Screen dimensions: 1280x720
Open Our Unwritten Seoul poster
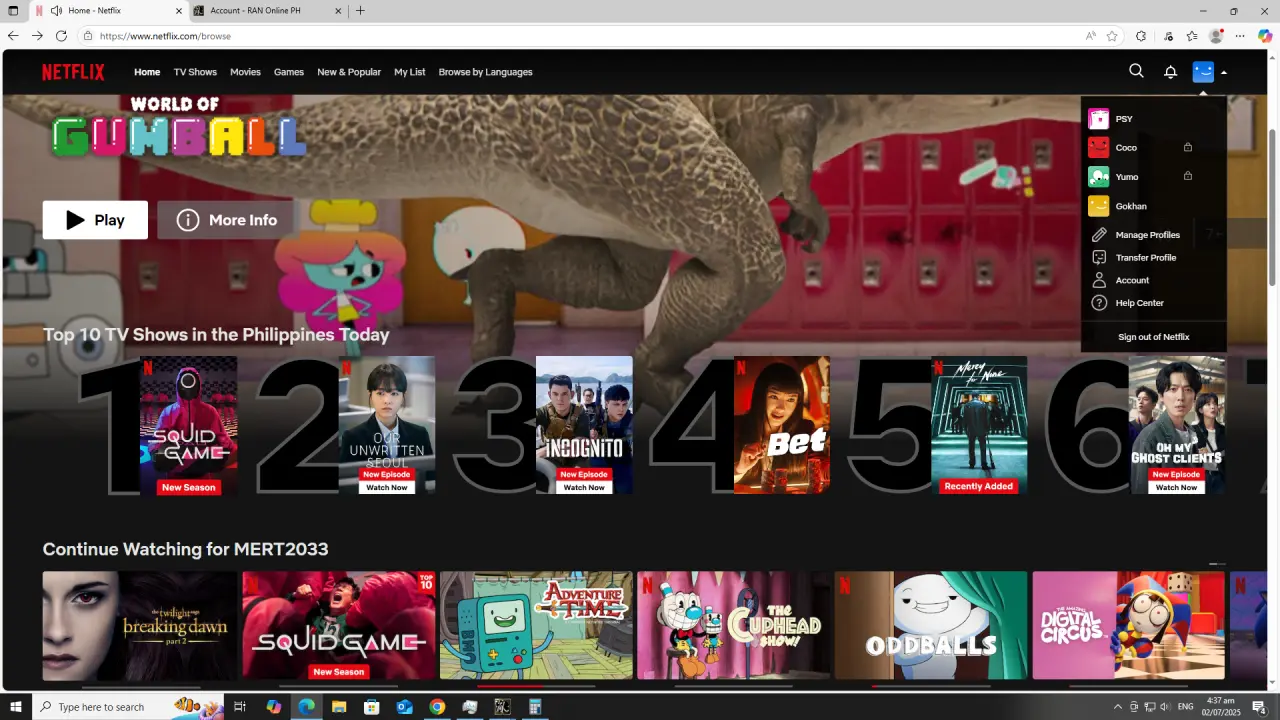(x=386, y=425)
